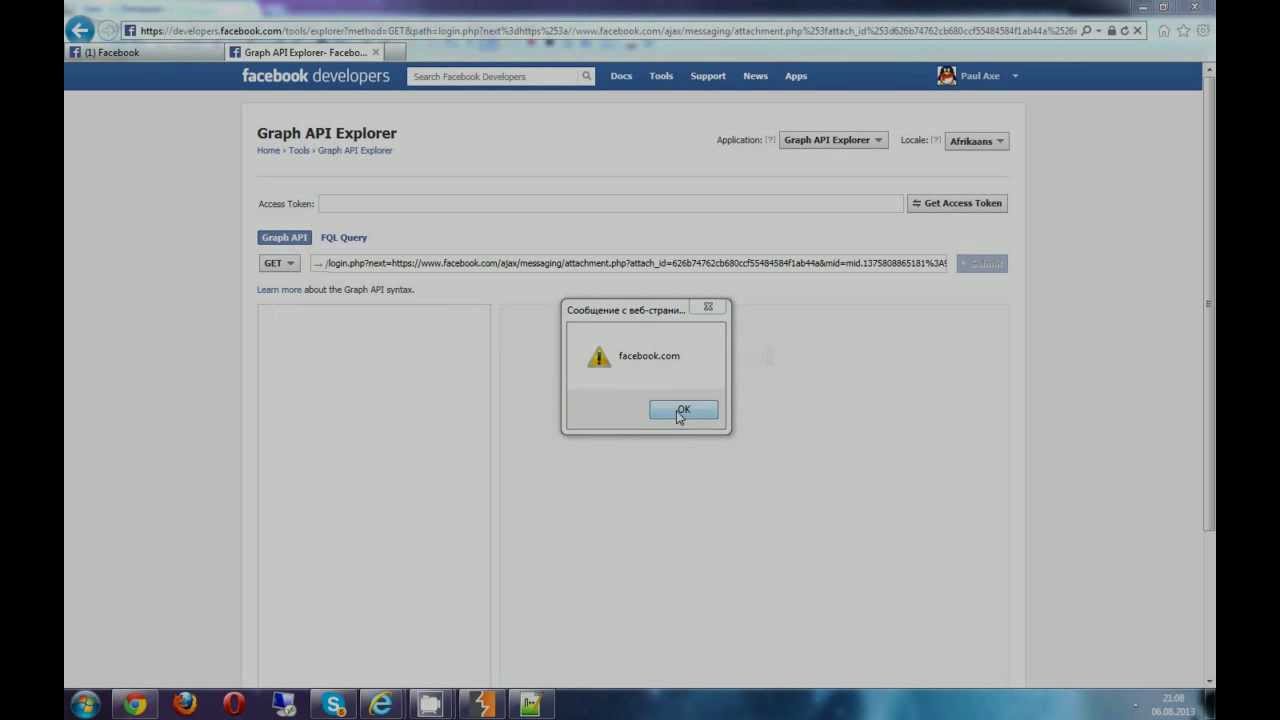Click the Tools breadcrumb link
This screenshot has width=1280, height=720.
point(299,151)
